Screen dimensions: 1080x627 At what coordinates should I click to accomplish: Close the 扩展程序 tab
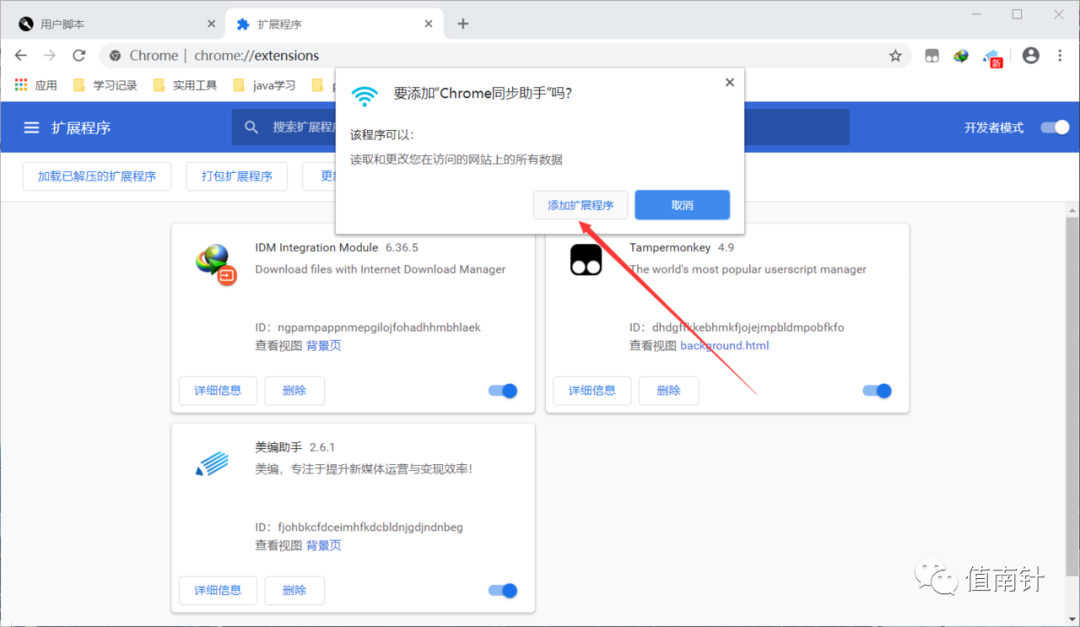428,24
